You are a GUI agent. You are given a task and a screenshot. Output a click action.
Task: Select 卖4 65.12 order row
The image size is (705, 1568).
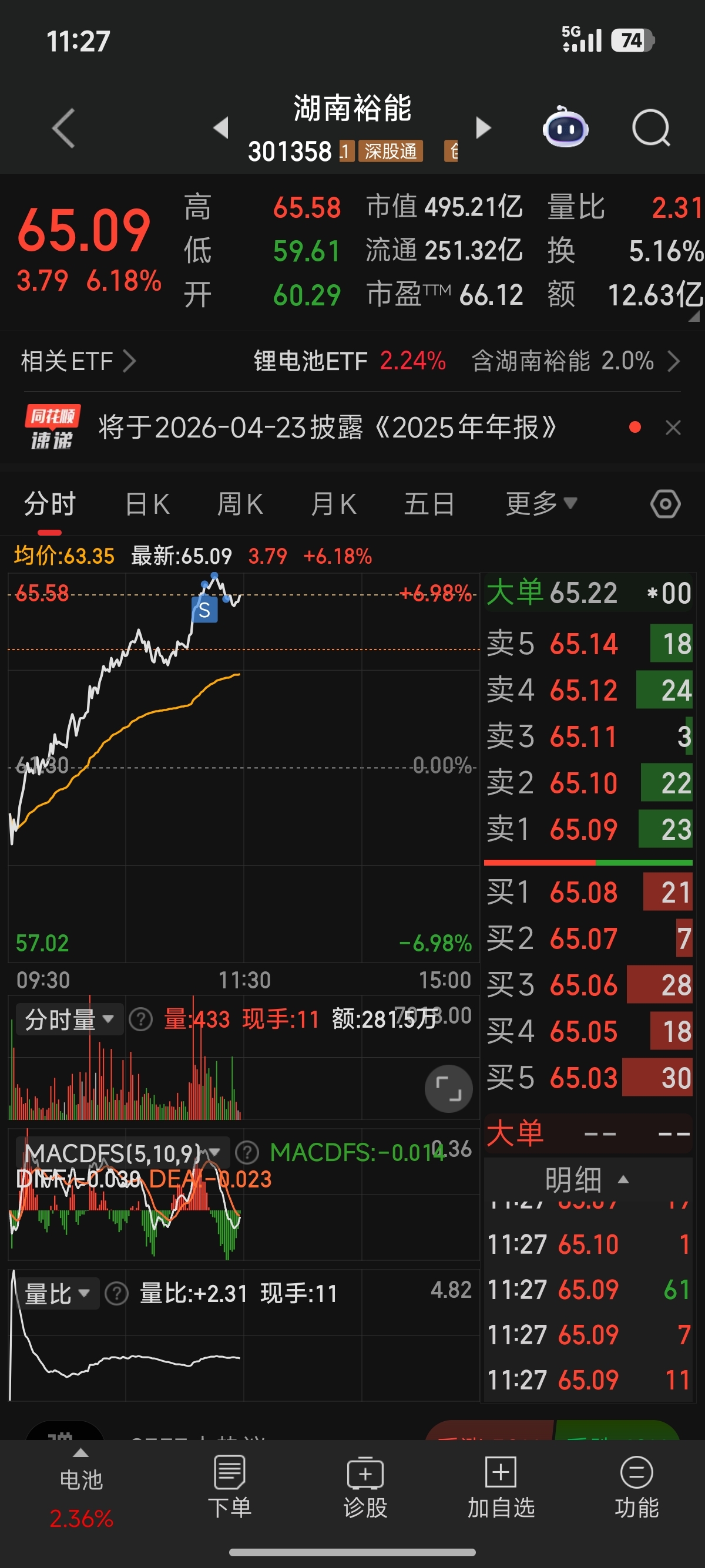point(588,689)
